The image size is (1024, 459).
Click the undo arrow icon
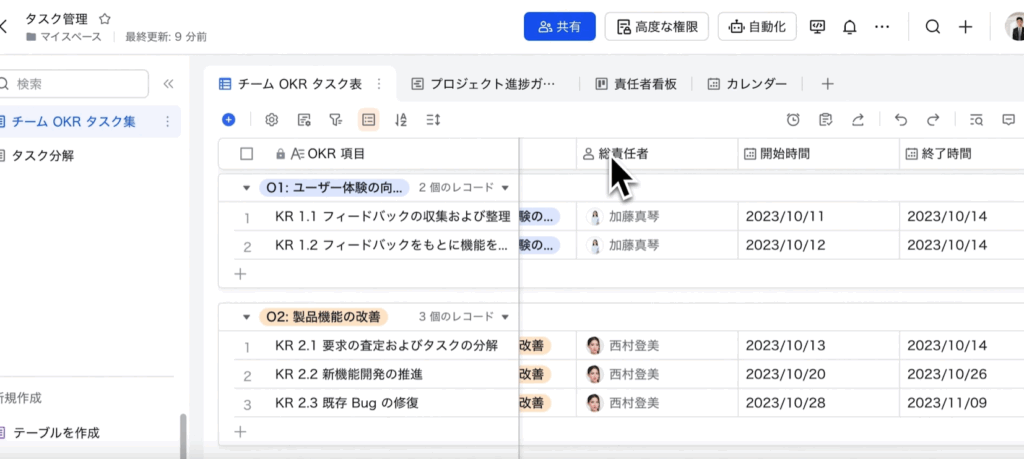[901, 119]
